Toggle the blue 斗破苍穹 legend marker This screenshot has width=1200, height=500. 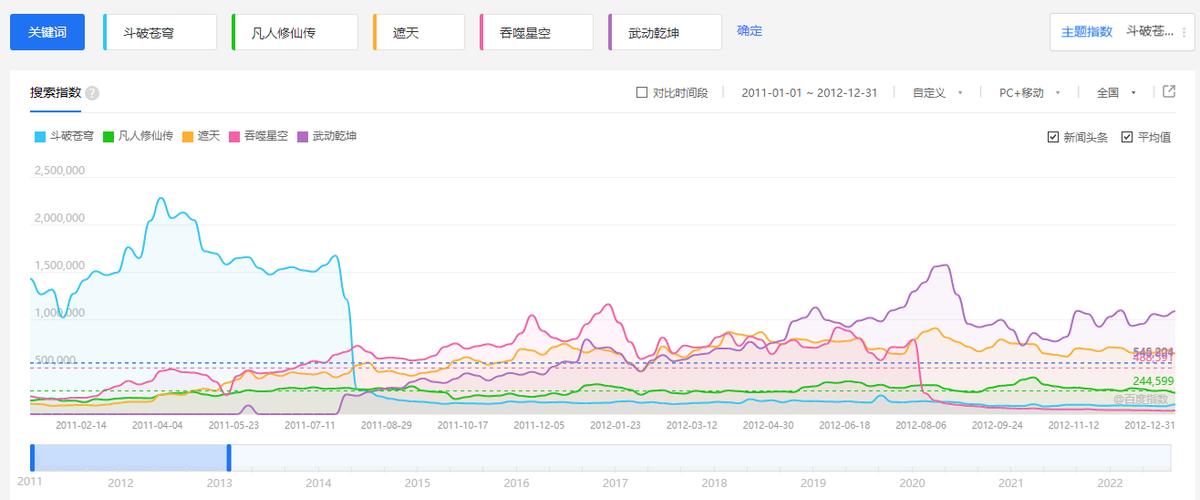(40, 136)
